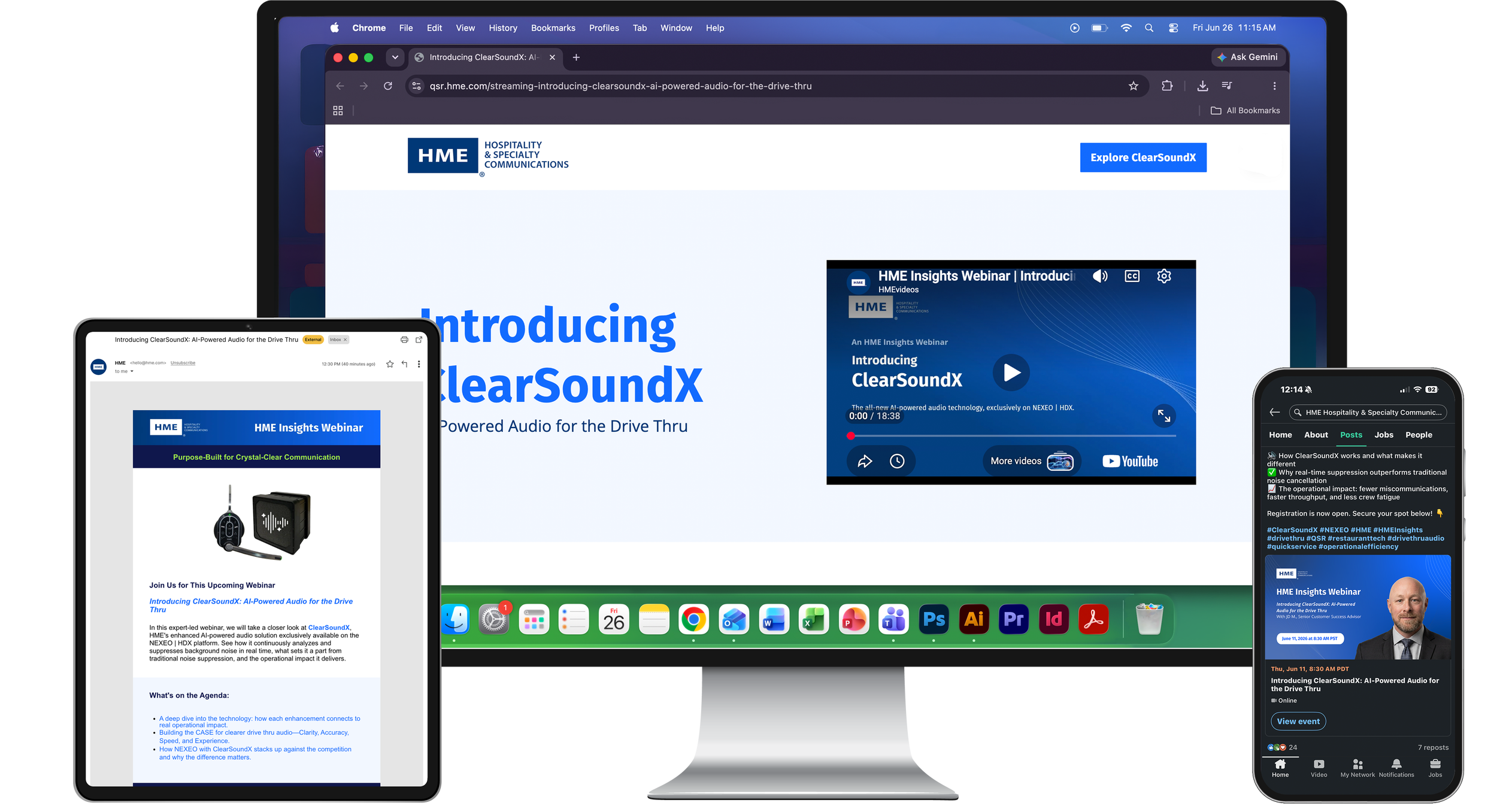Open more options for the HME email
Screen dimensions: 1497x812
419,364
